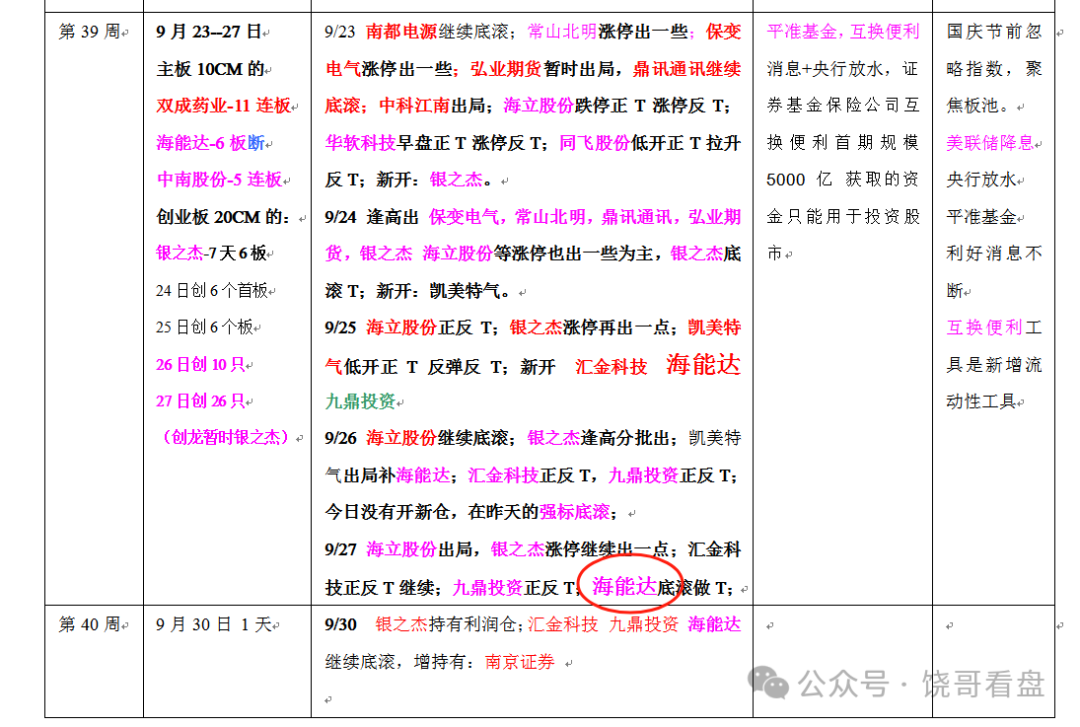This screenshot has width=1080, height=727.
Task: Click "凯美特气" after 新开 in 9/24 entry
Action: click(465, 291)
